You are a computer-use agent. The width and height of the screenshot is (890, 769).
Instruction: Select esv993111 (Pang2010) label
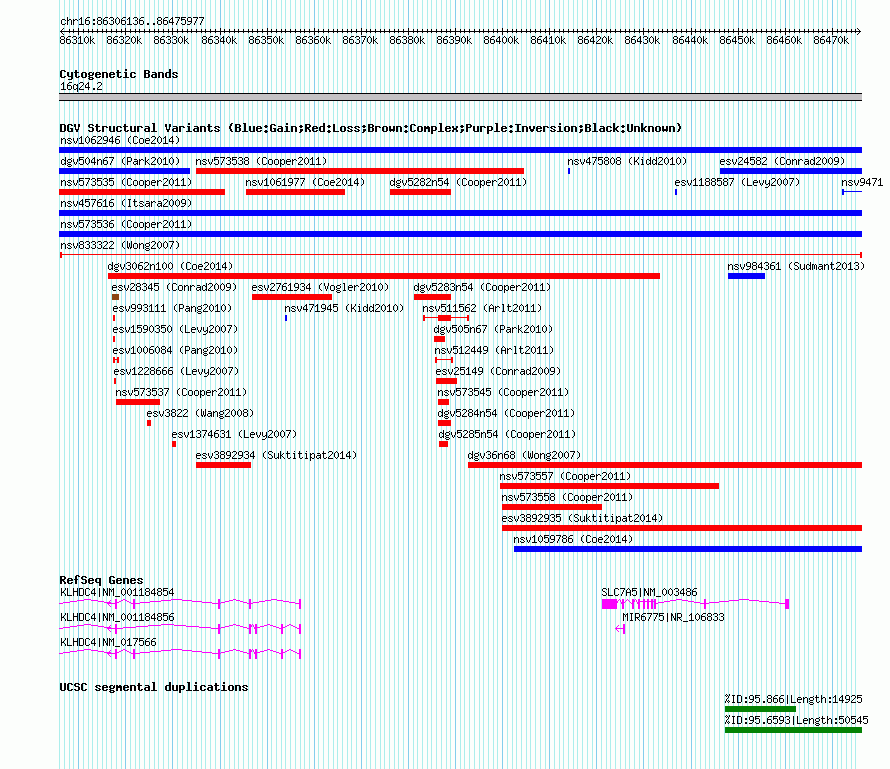click(173, 308)
